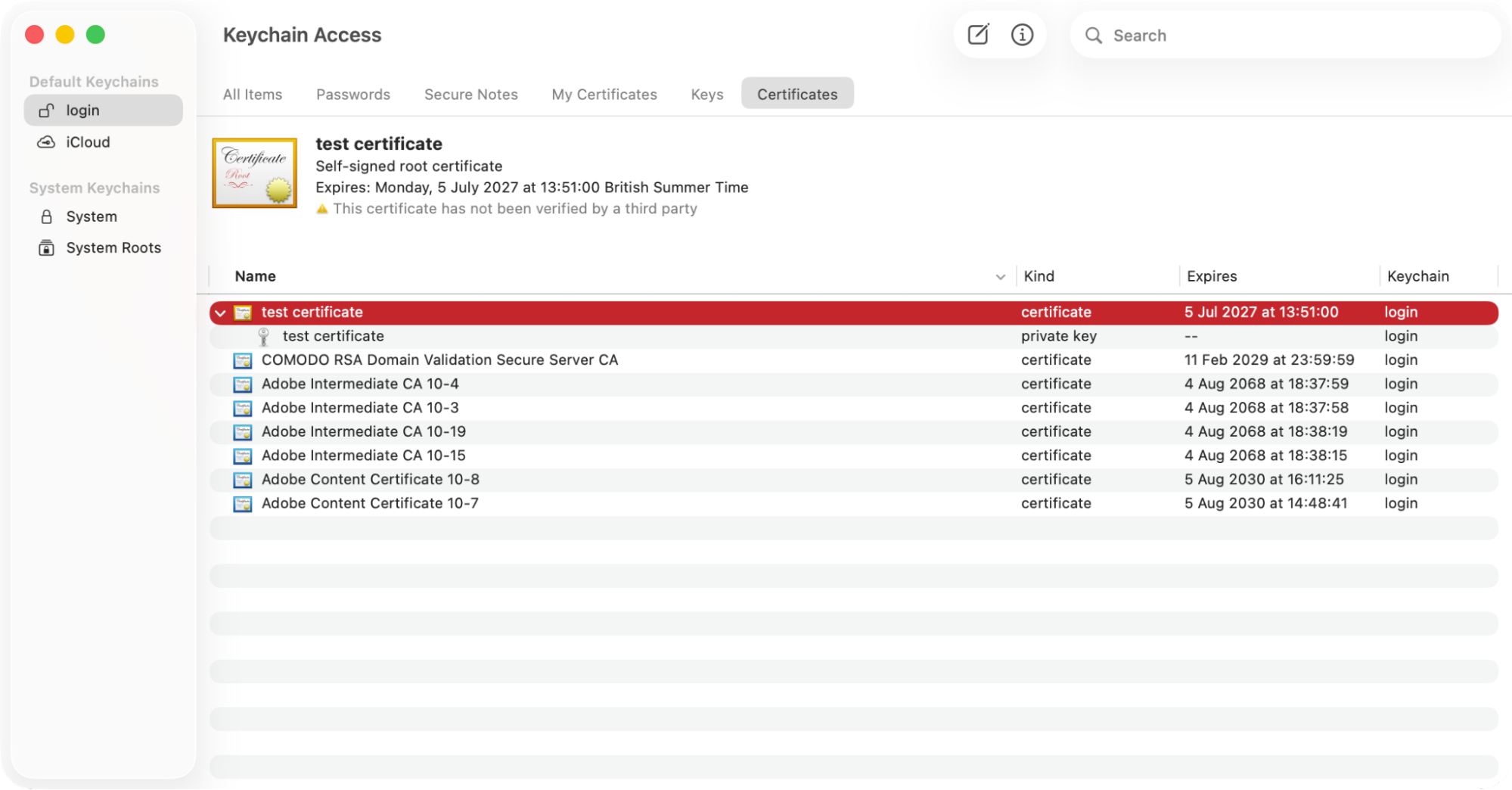Screen dimensions: 1512x790
Task: Click the certificate icon in selected test certificate row
Action: click(243, 313)
